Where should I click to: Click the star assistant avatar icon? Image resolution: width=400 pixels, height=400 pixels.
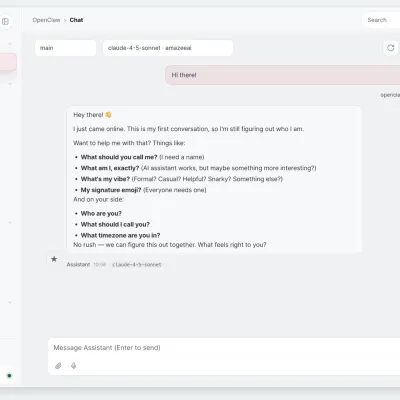(54, 259)
